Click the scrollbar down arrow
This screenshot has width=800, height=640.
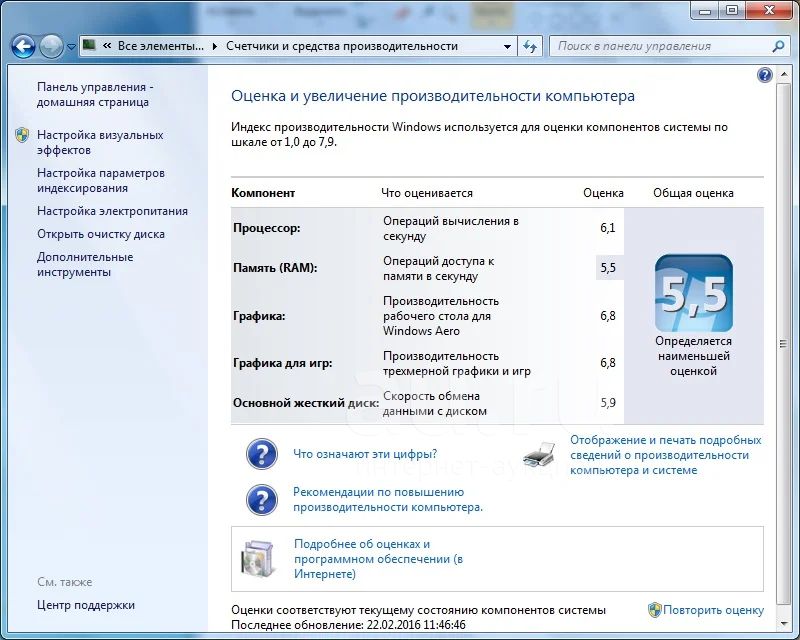click(x=783, y=624)
